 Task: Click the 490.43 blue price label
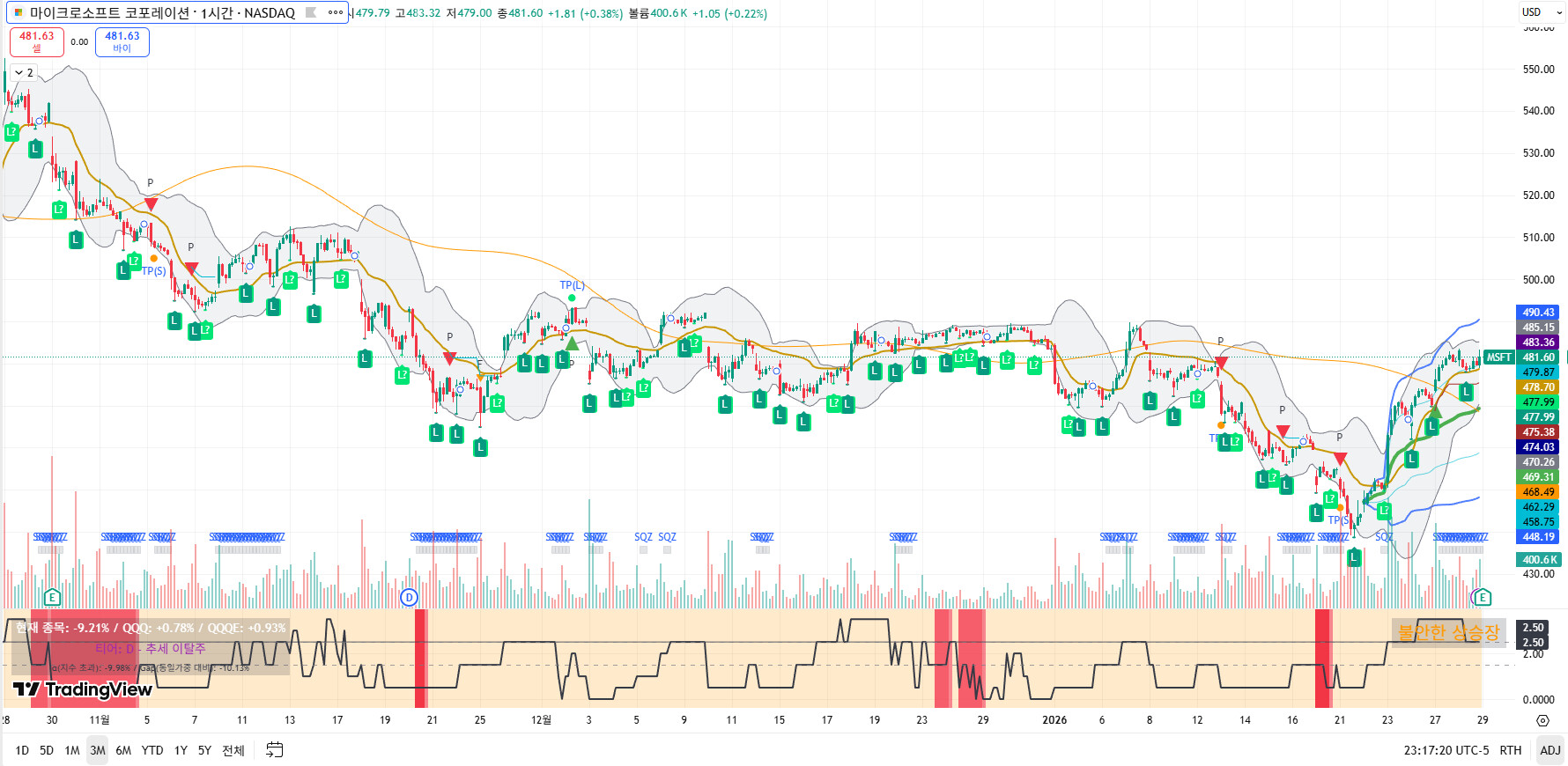tap(1539, 313)
